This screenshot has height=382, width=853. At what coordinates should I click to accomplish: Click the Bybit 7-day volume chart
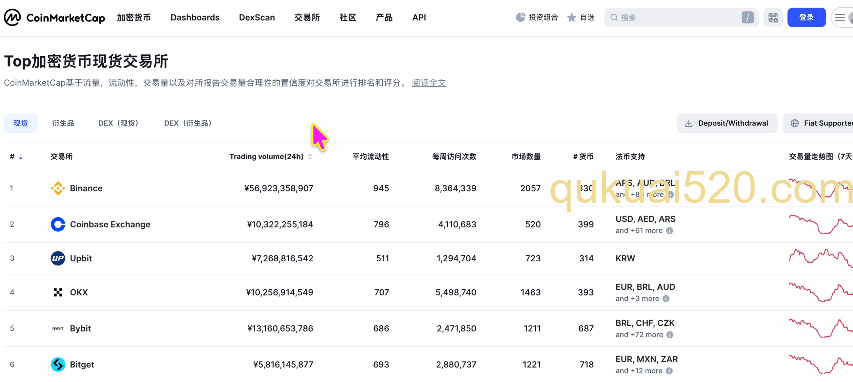(820, 329)
